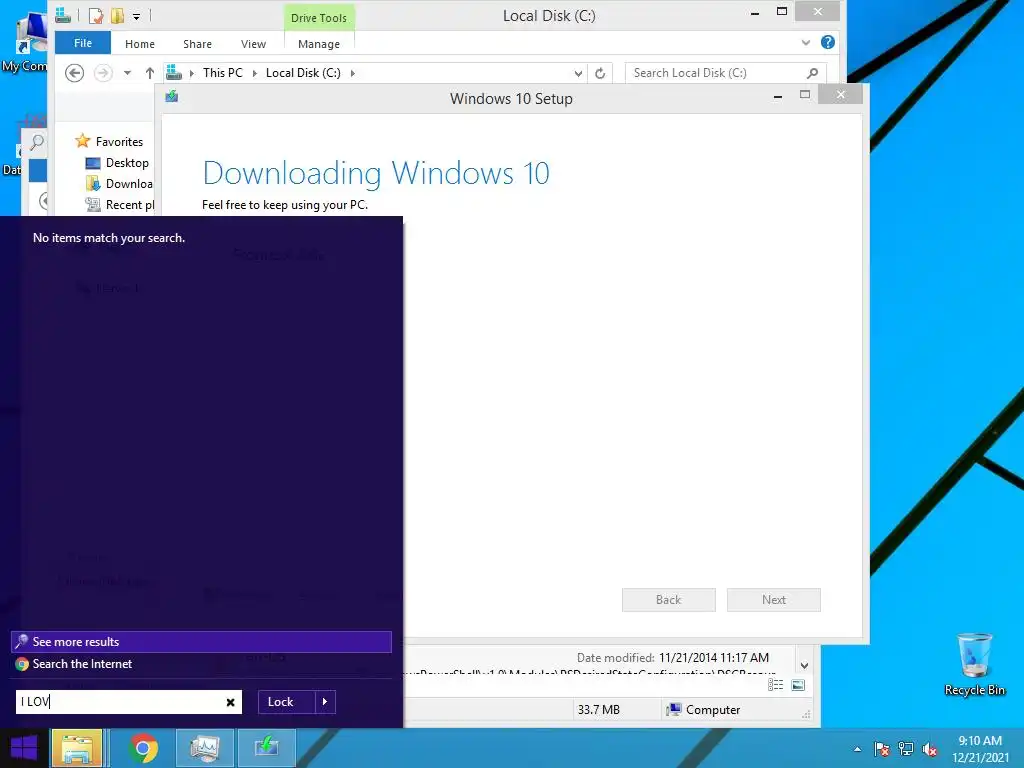Viewport: 1024px width, 768px height.
Task: Go up one folder level
Action: [x=150, y=73]
